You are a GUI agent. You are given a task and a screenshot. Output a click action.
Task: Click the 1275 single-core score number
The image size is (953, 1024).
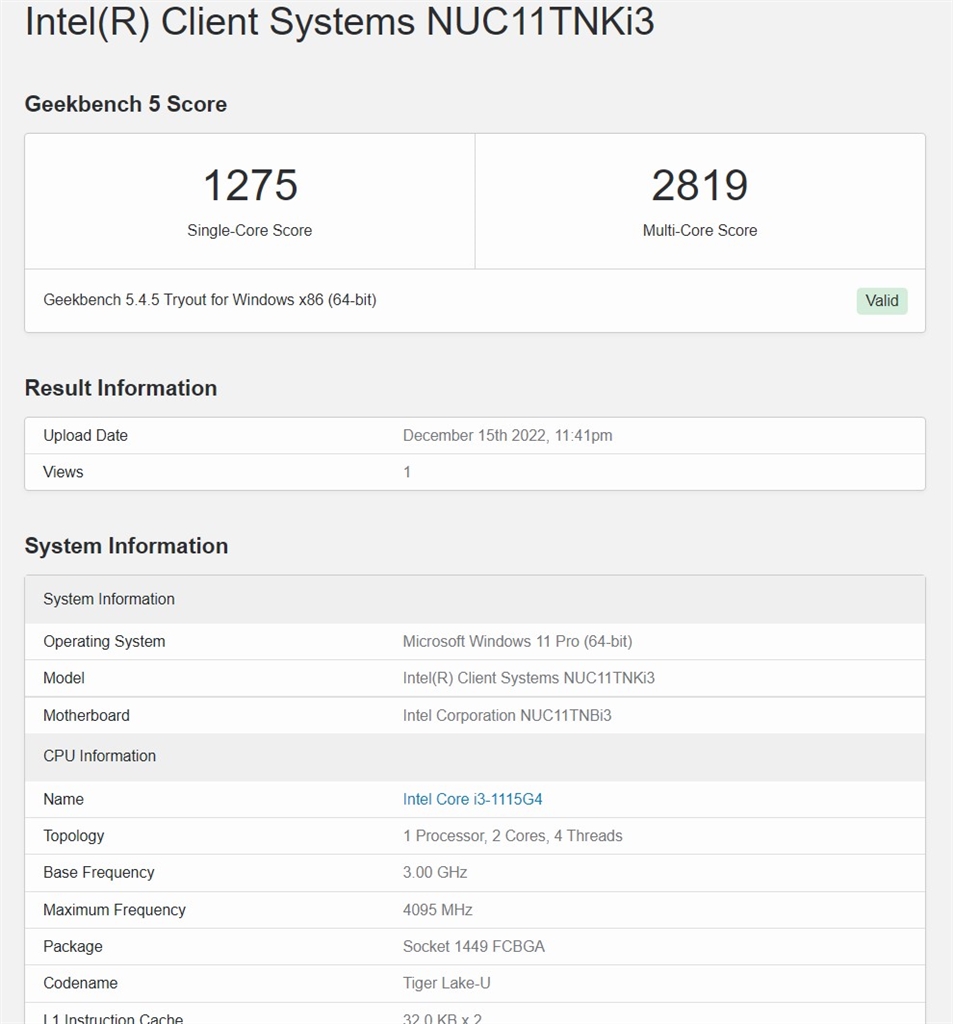point(250,185)
